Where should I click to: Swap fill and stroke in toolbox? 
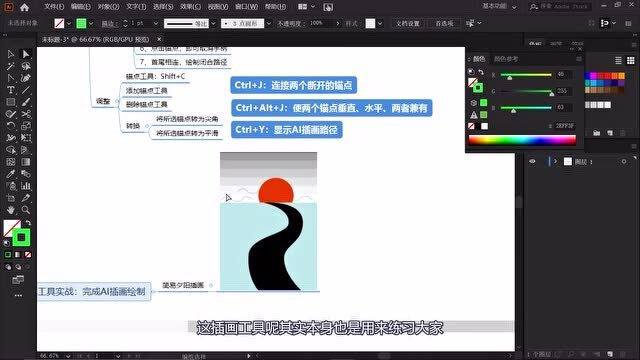(28, 223)
